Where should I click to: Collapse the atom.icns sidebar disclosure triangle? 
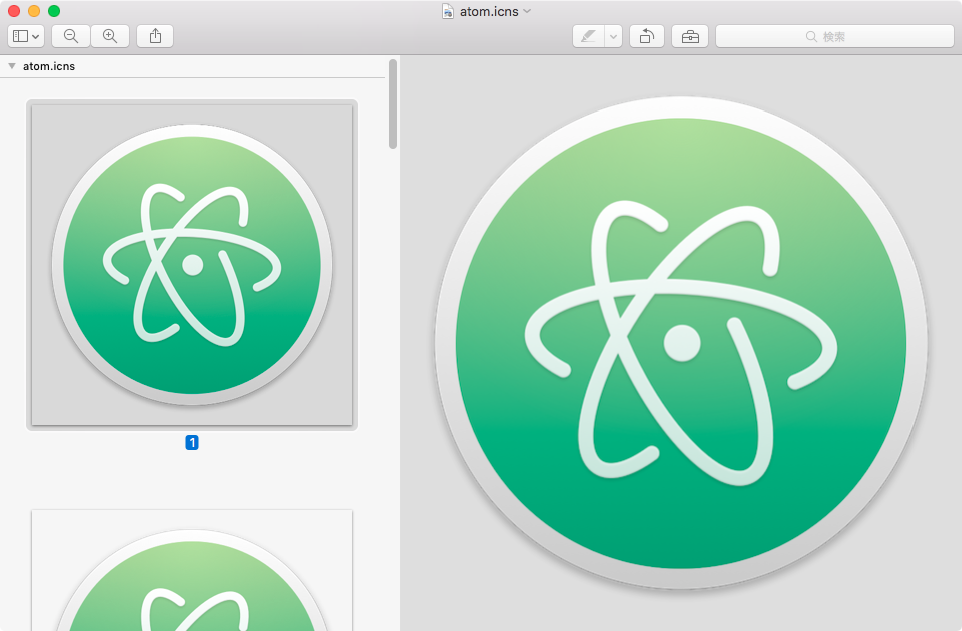pos(11,67)
